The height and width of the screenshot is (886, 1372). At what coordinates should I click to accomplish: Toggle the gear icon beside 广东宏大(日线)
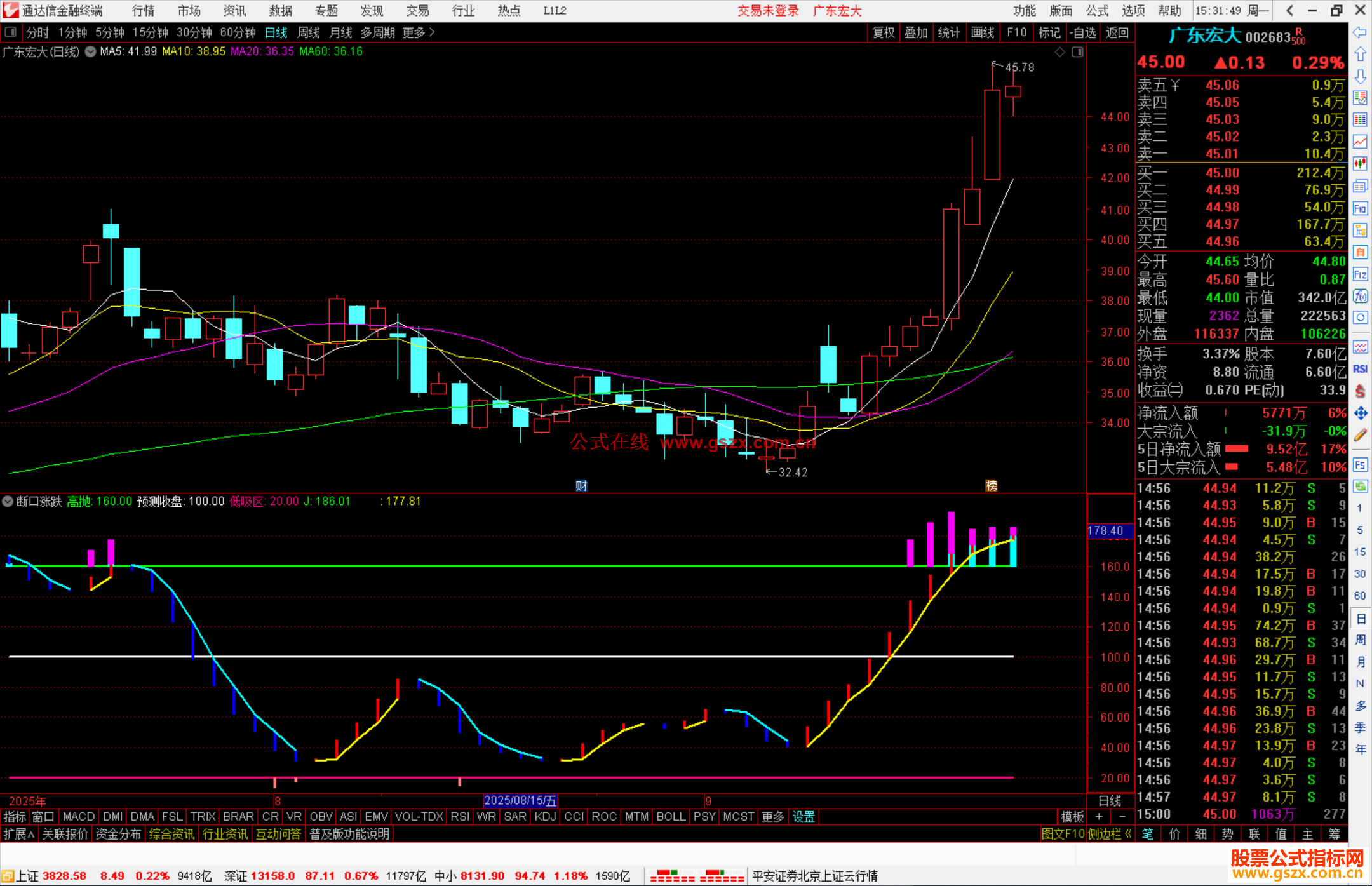(91, 51)
